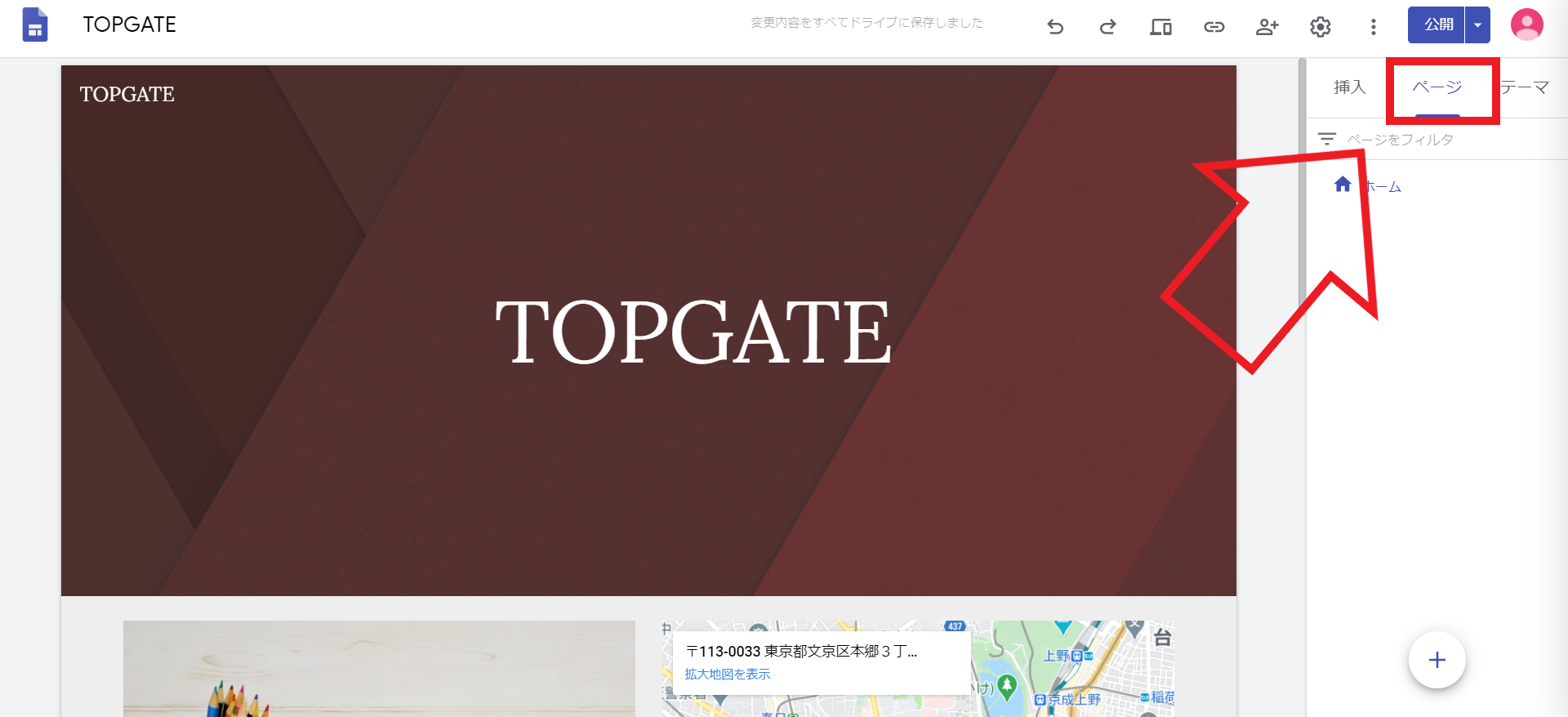The image size is (1568, 717).
Task: Open the 拡大地図を表示 link
Action: tap(727, 674)
